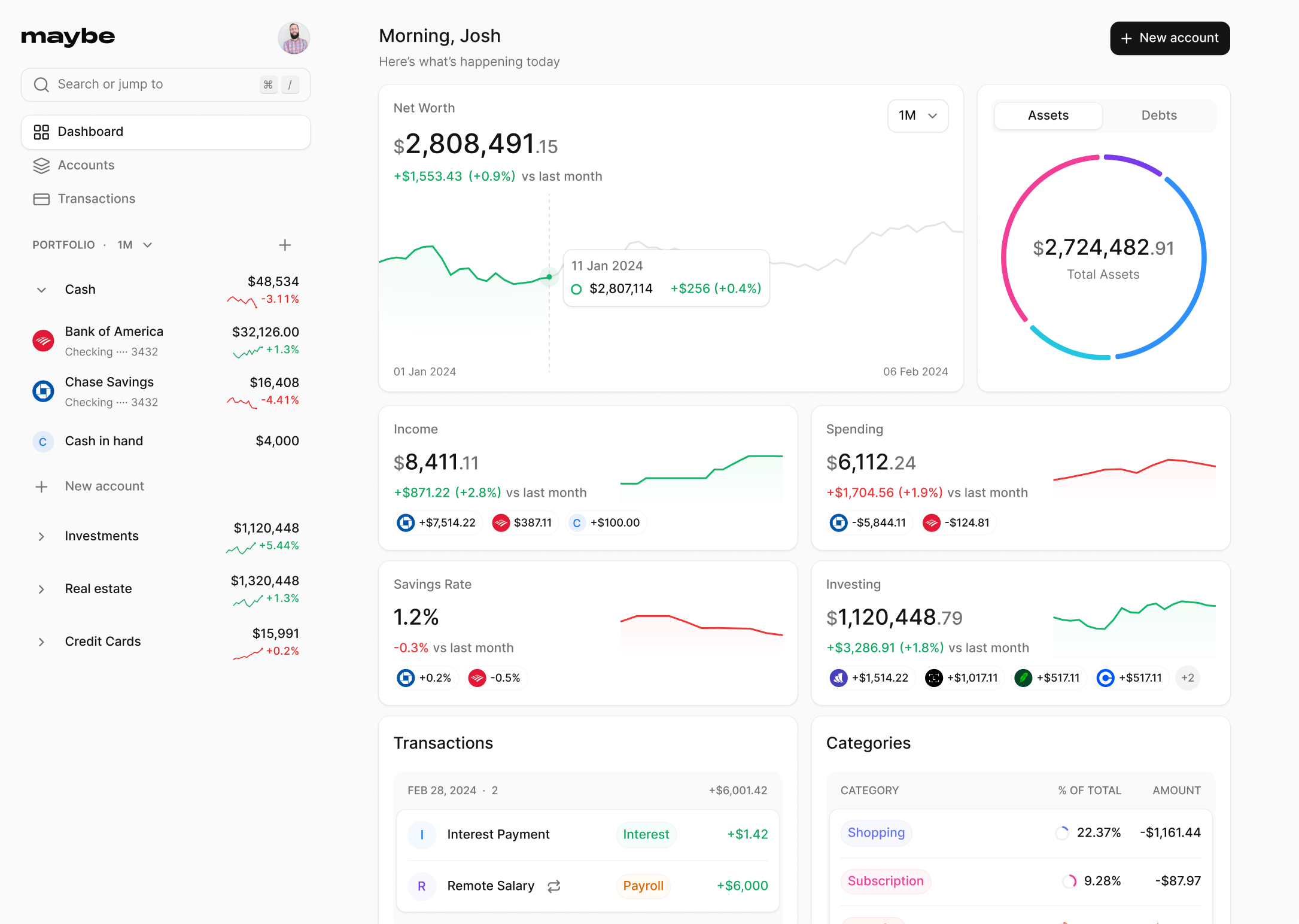
Task: Collapse the Cash group in sidebar
Action: coord(41,290)
